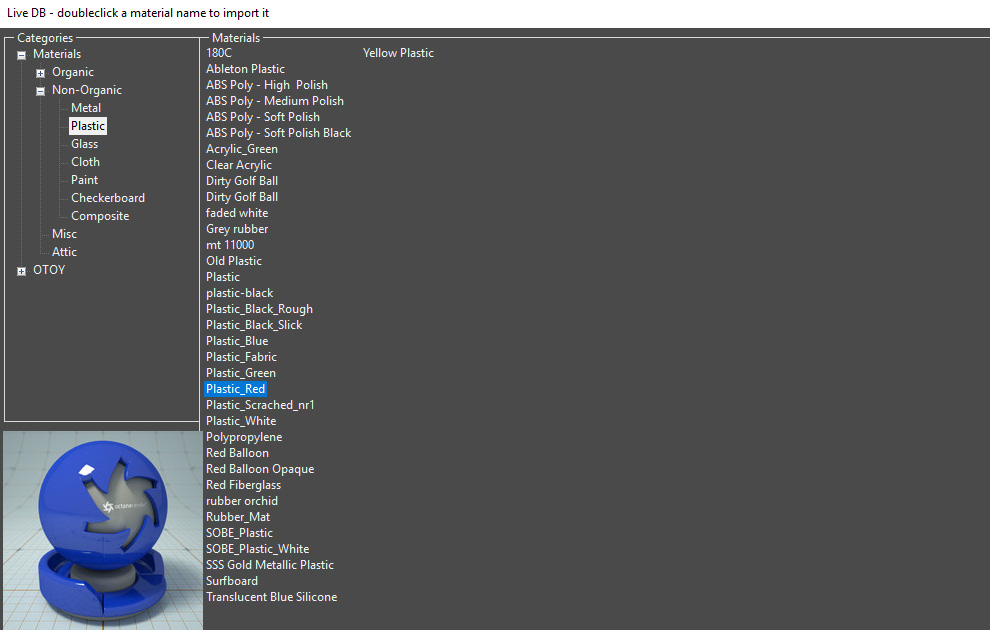Select the Plastic category
Image resolution: width=990 pixels, height=630 pixels.
[x=88, y=126]
